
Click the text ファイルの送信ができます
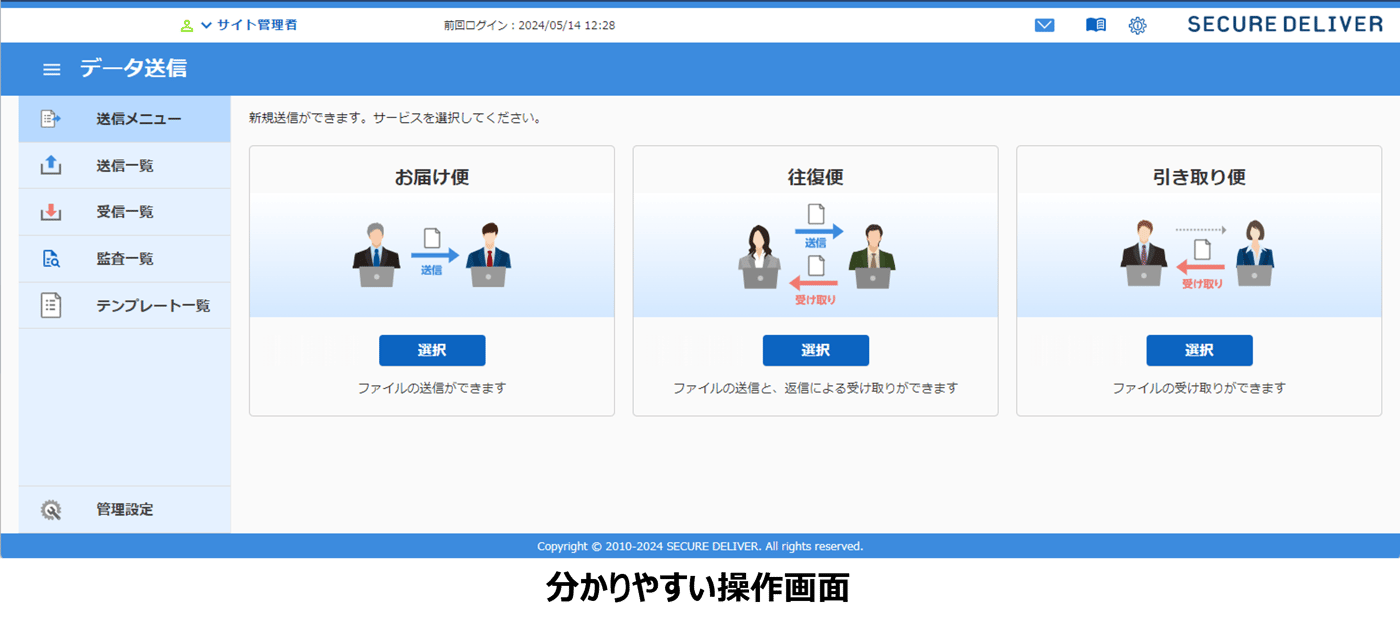(x=432, y=388)
